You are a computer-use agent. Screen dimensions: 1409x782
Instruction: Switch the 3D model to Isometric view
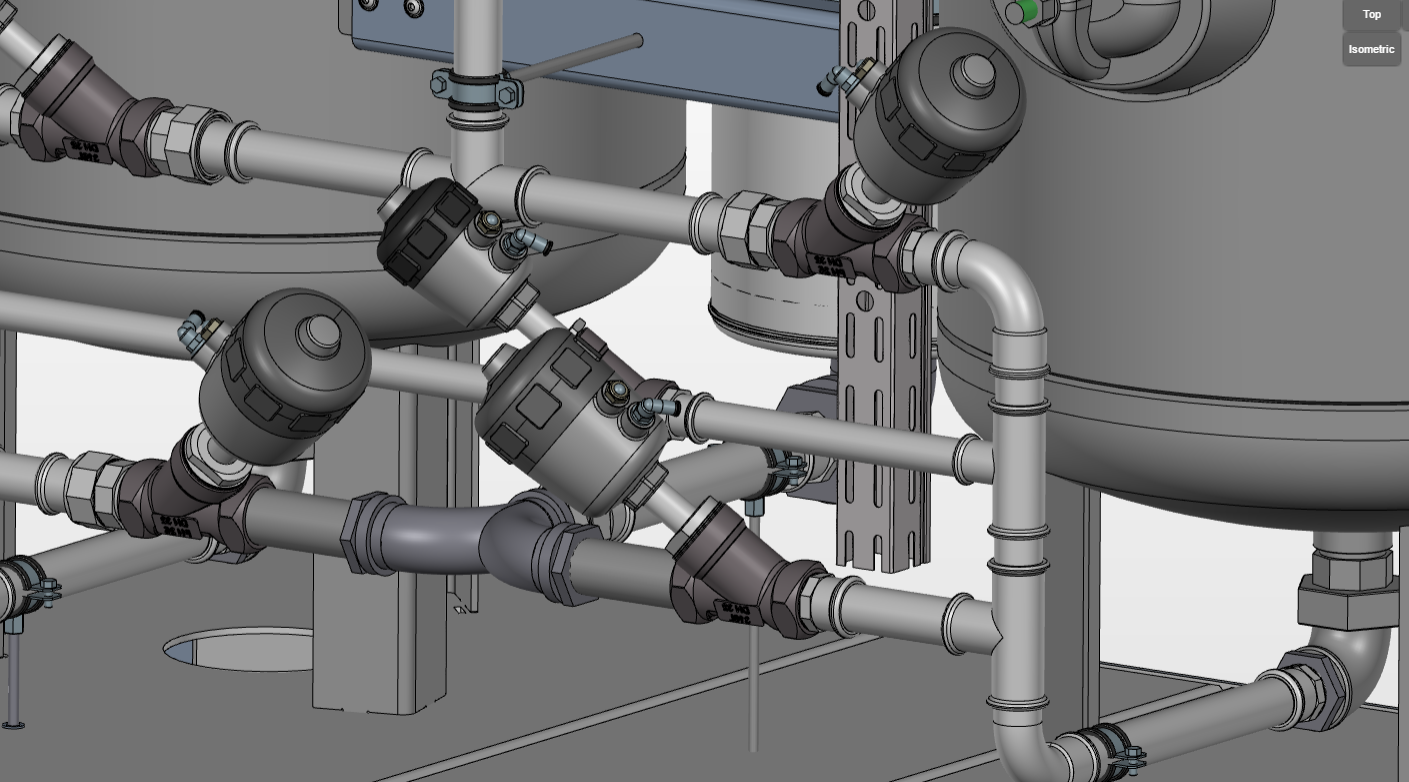(x=1372, y=49)
